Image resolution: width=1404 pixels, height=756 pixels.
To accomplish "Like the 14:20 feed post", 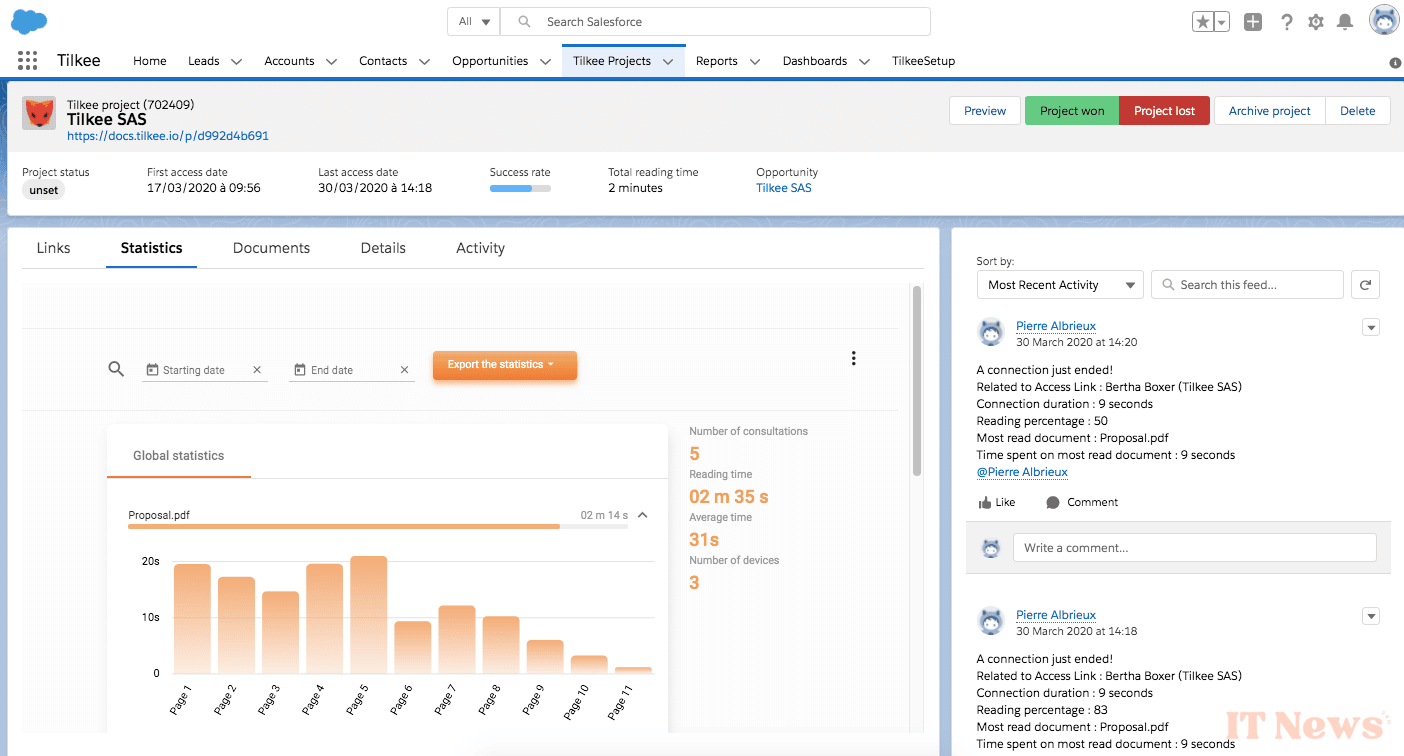I will pyautogui.click(x=997, y=502).
